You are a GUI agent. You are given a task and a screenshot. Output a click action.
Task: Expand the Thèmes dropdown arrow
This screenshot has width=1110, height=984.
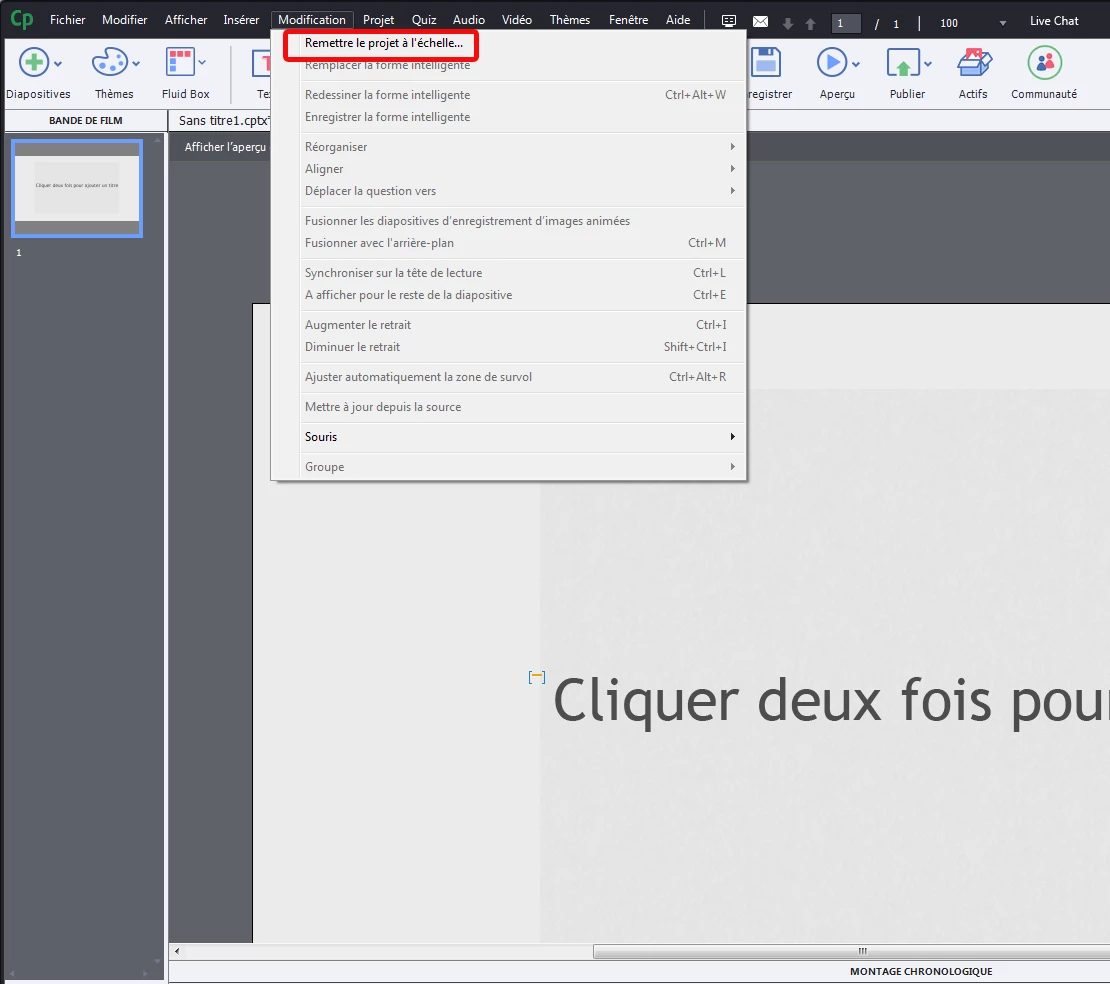(x=136, y=64)
